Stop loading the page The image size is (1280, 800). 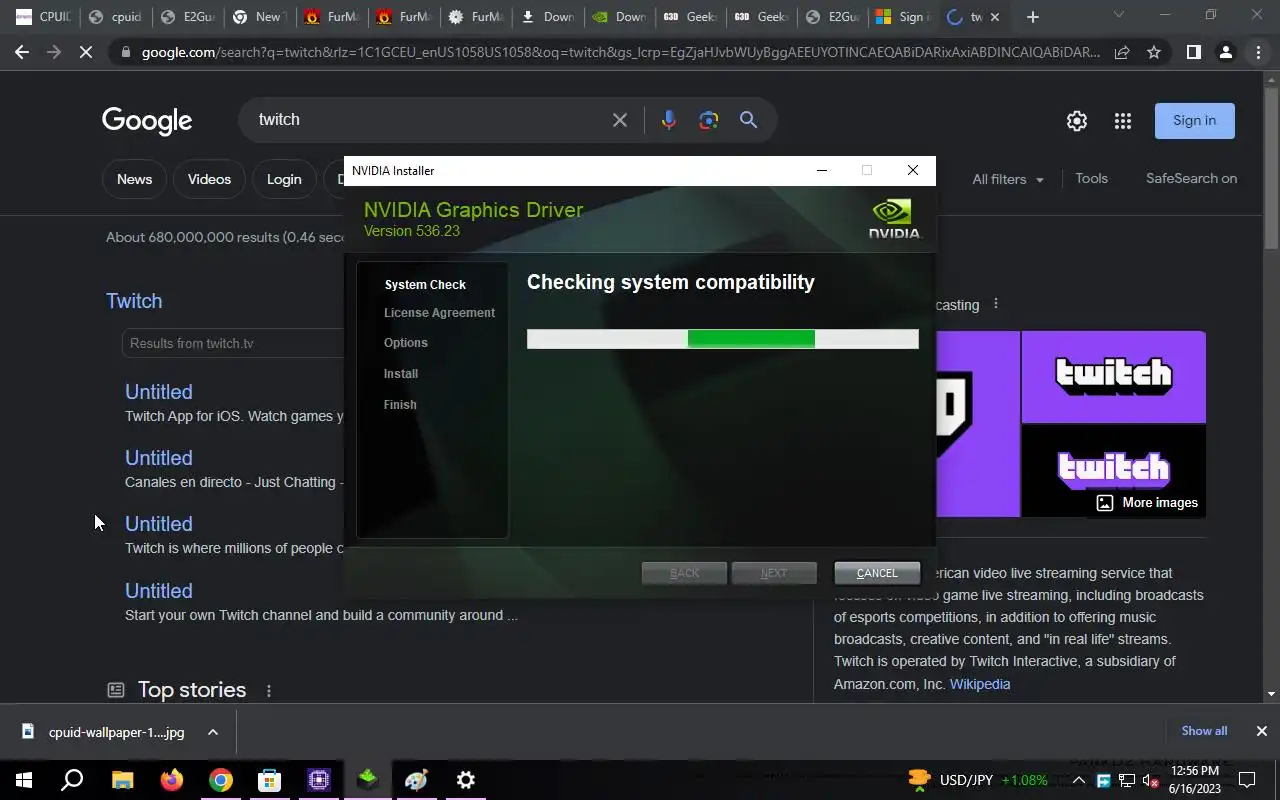point(86,52)
